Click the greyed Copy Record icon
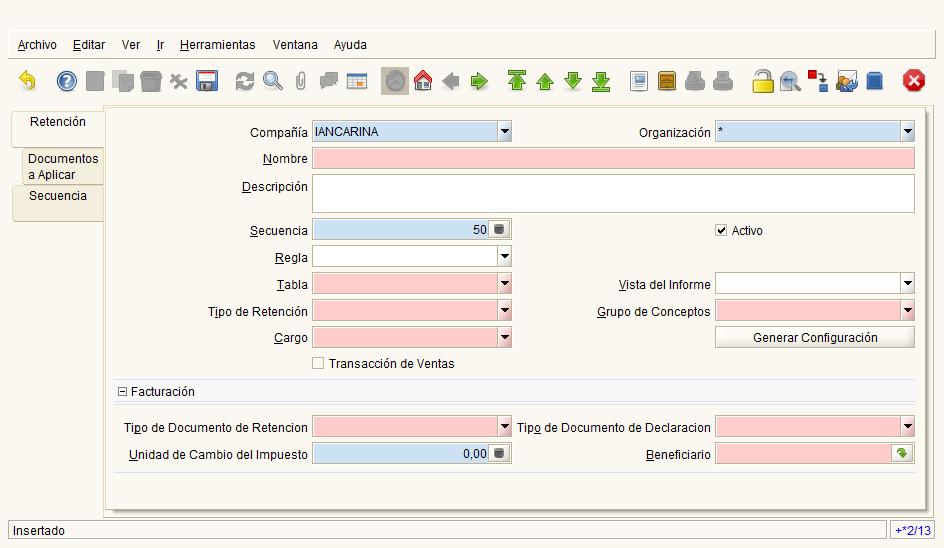The height and width of the screenshot is (548, 944). pos(123,81)
